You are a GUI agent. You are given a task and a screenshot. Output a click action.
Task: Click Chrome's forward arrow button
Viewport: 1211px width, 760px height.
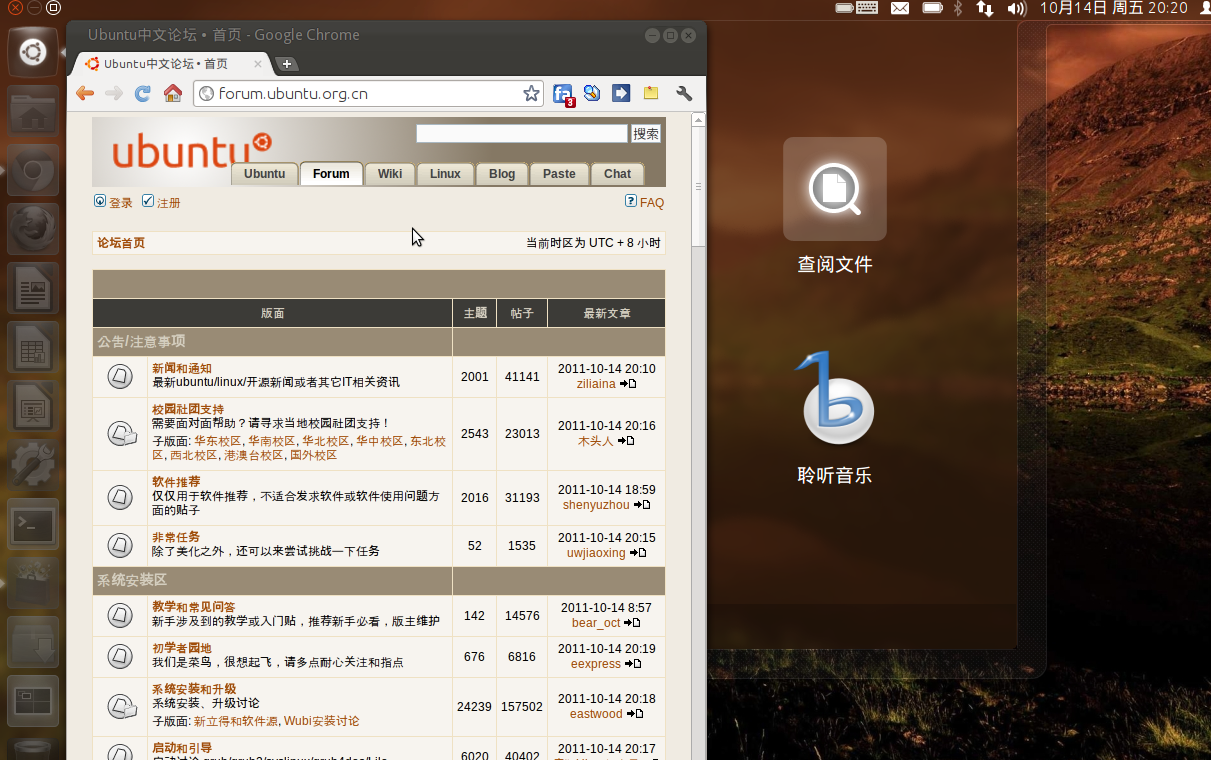(x=114, y=93)
